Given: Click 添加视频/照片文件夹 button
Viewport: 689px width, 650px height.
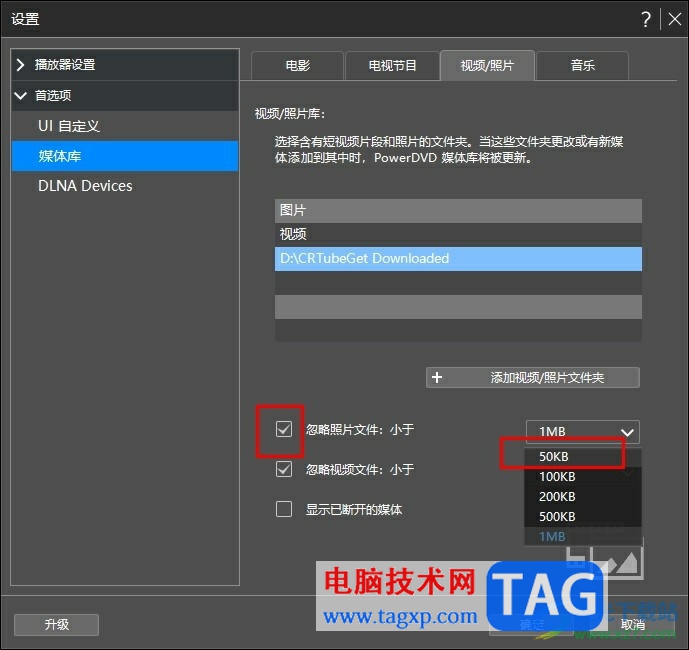Looking at the screenshot, I should tap(533, 378).
